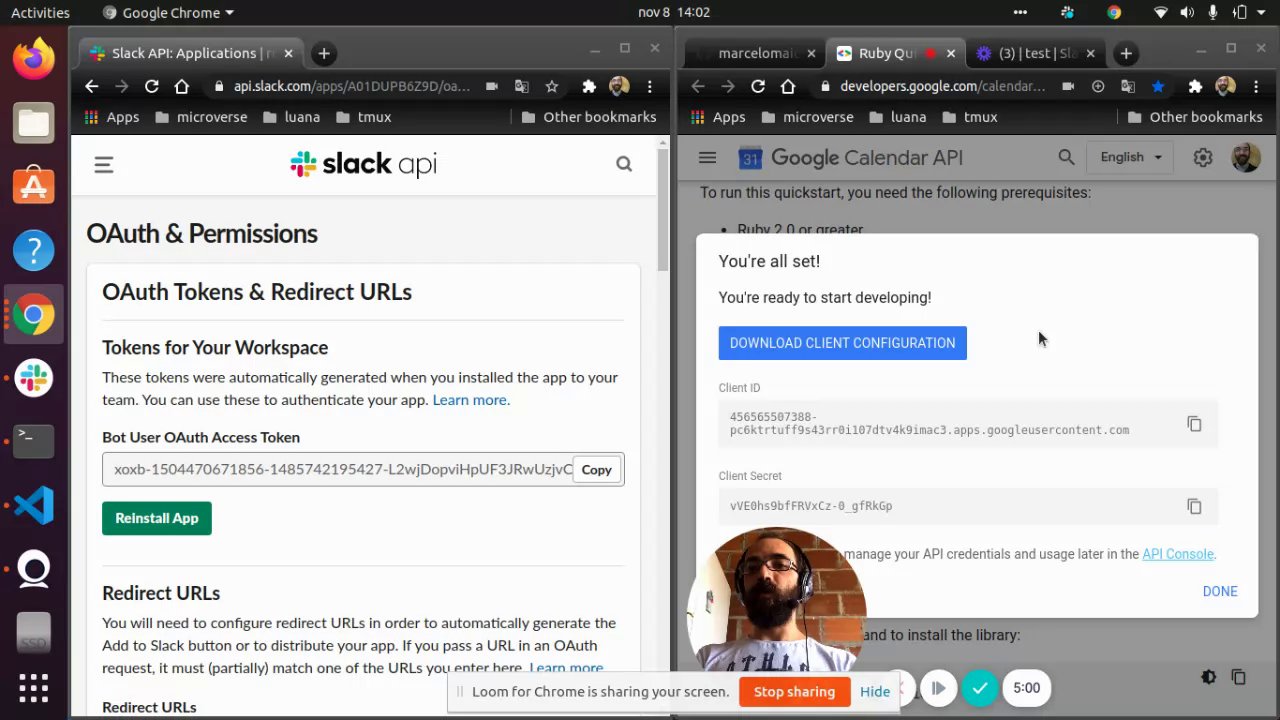The width and height of the screenshot is (1280, 720).
Task: Click translate icon in Slack address bar
Action: [522, 86]
